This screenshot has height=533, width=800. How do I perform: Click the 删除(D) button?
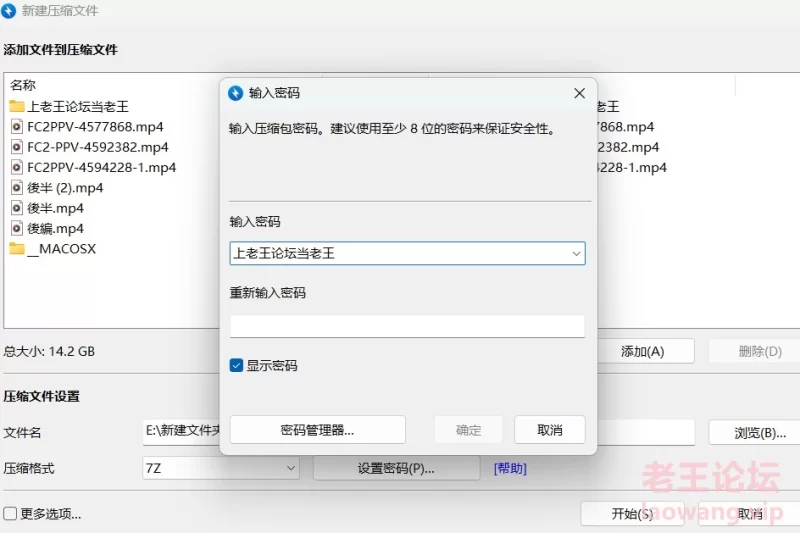tap(755, 351)
